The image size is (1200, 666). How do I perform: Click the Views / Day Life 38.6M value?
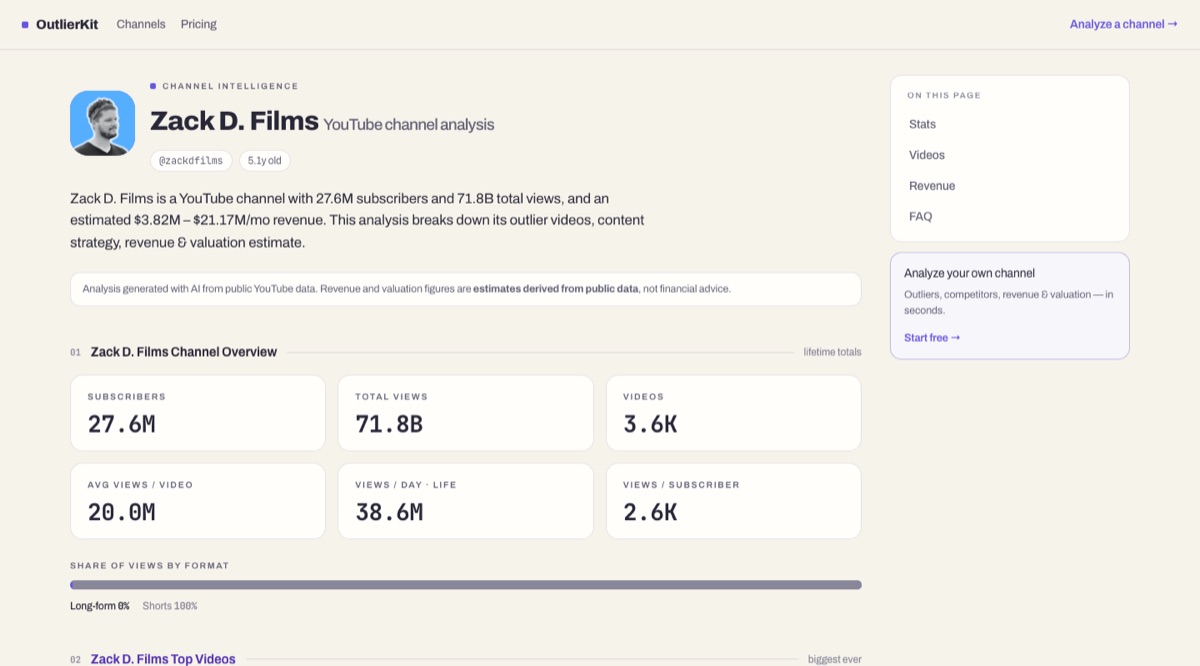click(389, 512)
